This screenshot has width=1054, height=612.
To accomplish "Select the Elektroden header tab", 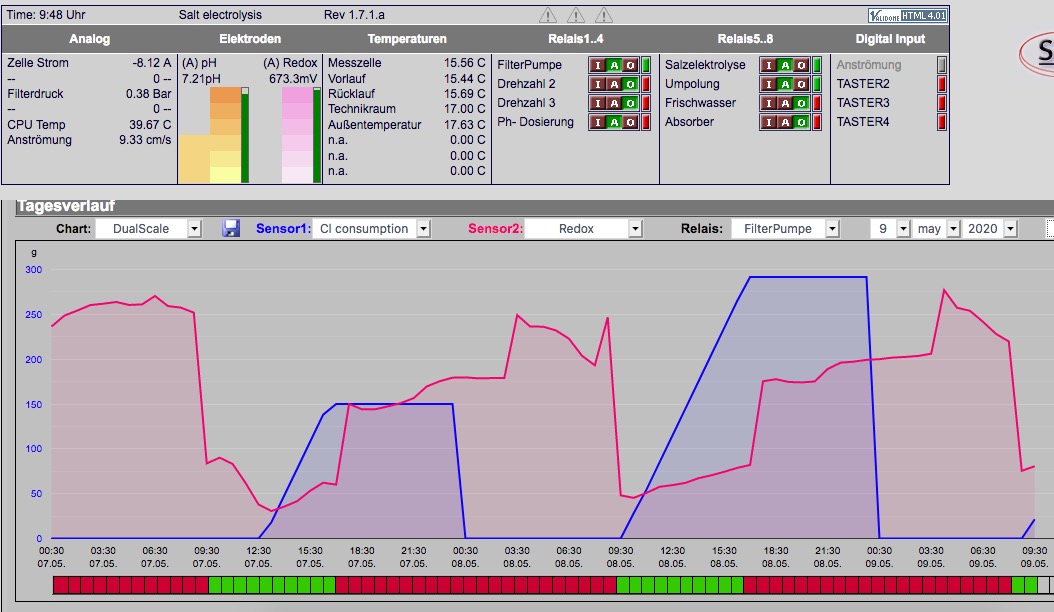I will 250,39.
